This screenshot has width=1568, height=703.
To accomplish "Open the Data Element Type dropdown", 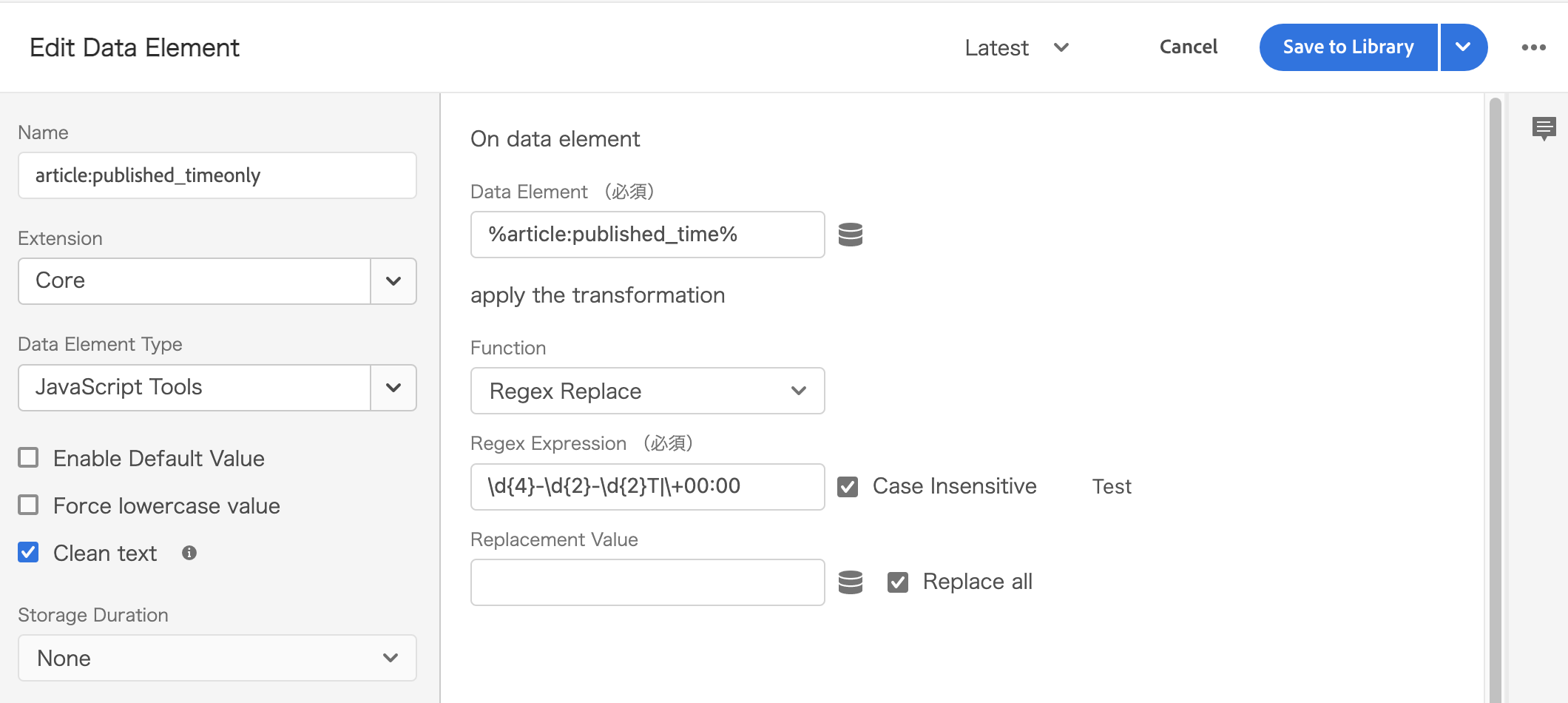I will 393,387.
